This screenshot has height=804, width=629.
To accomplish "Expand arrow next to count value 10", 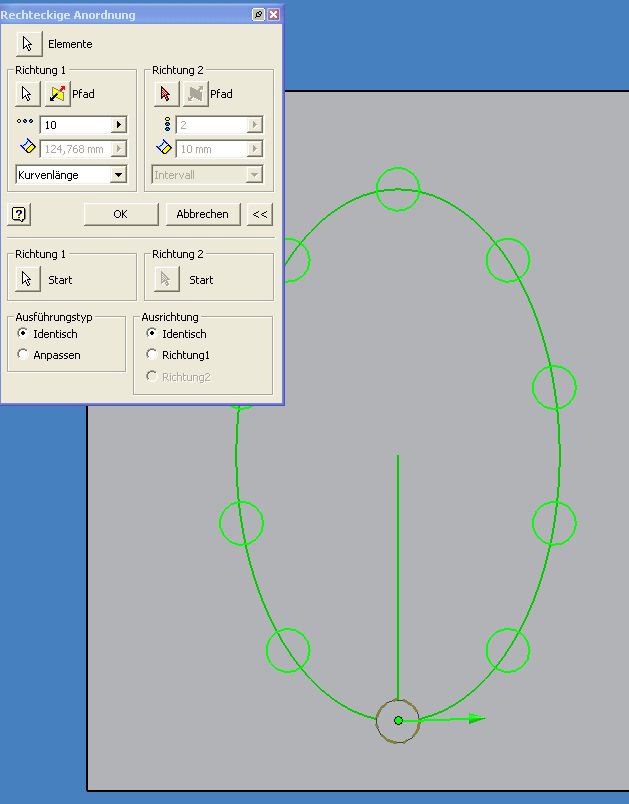I will [118, 125].
